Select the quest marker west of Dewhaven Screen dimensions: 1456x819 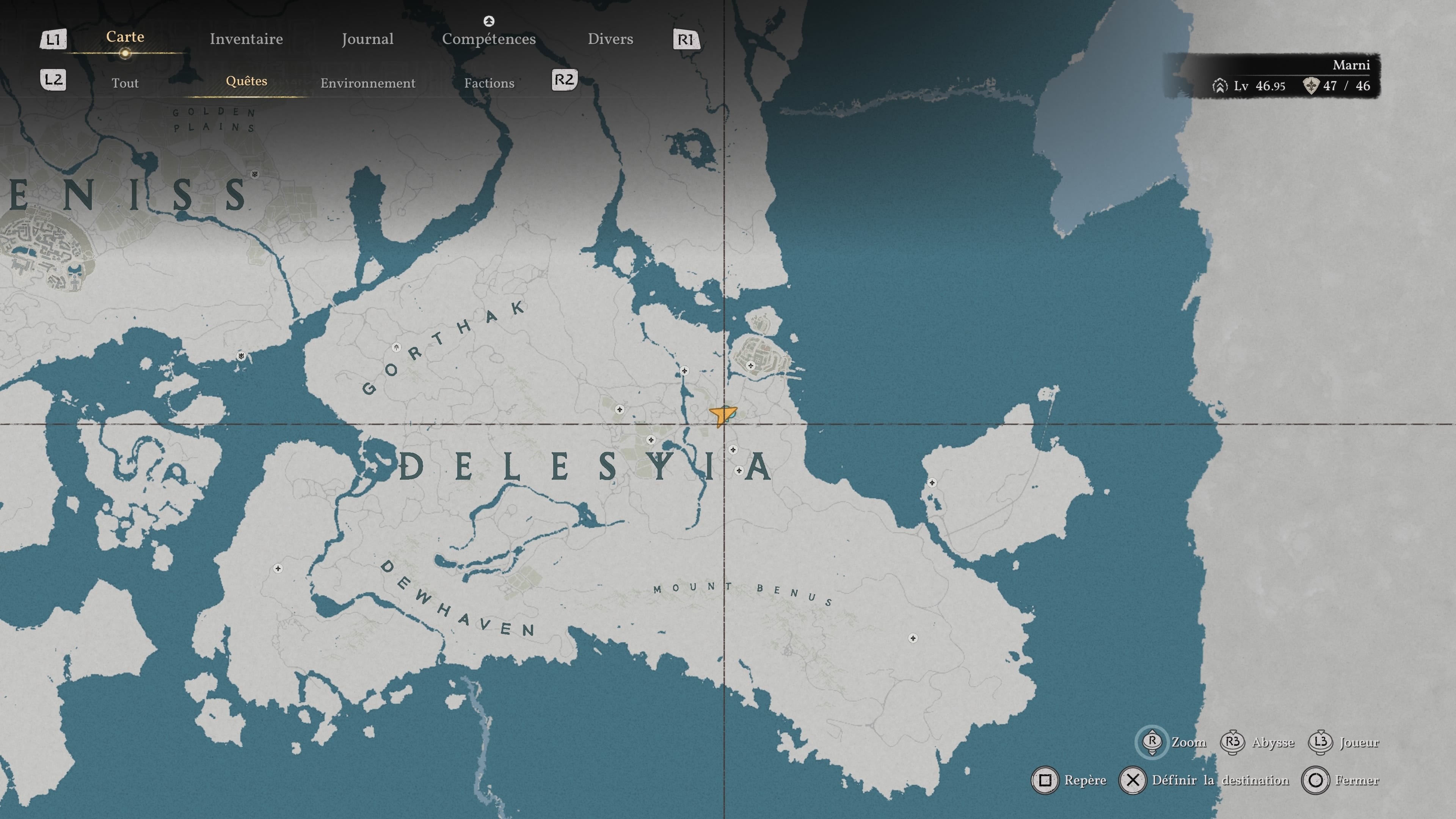(278, 568)
